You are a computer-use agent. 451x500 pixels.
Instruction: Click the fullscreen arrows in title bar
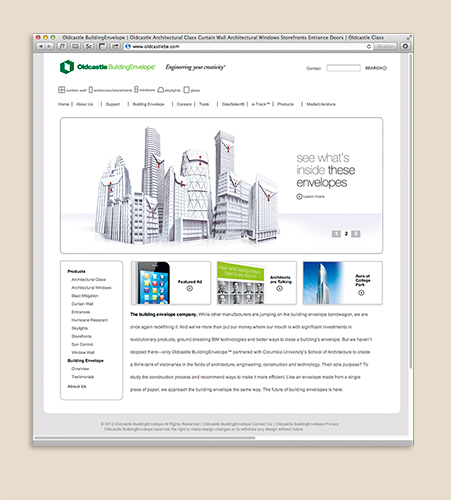point(409,37)
